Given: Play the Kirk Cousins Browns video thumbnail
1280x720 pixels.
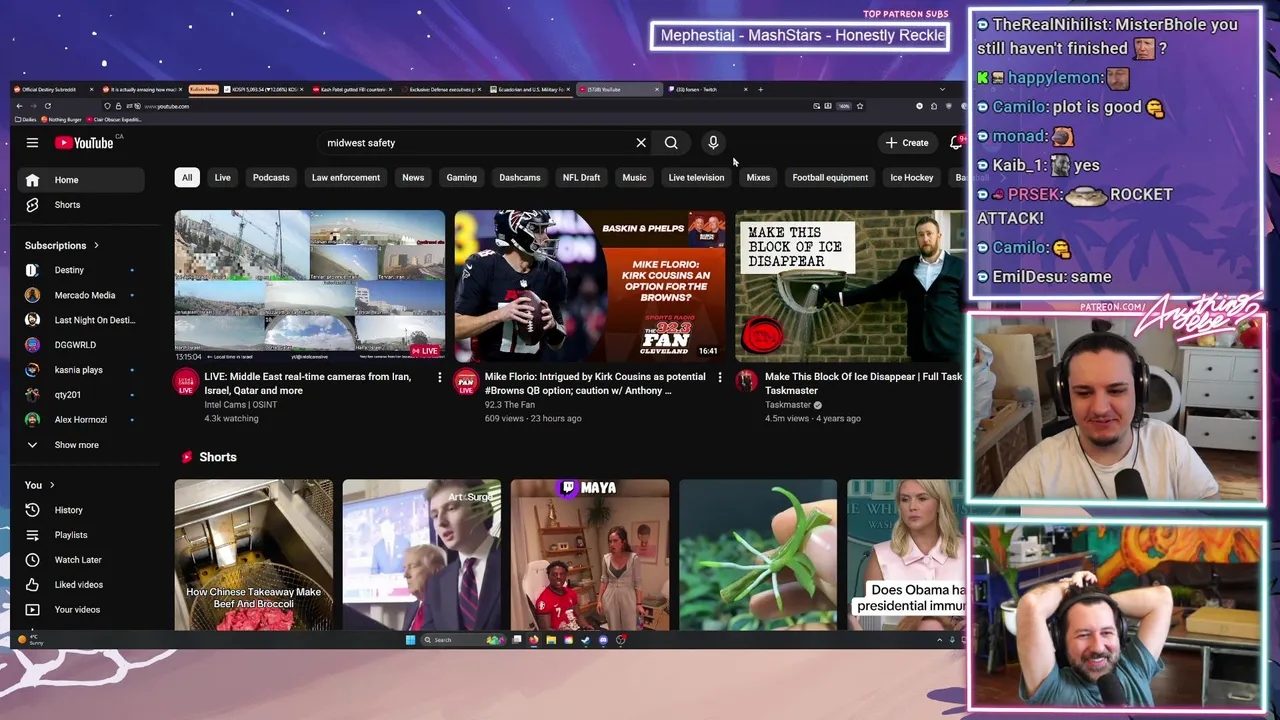Looking at the screenshot, I should coord(590,285).
